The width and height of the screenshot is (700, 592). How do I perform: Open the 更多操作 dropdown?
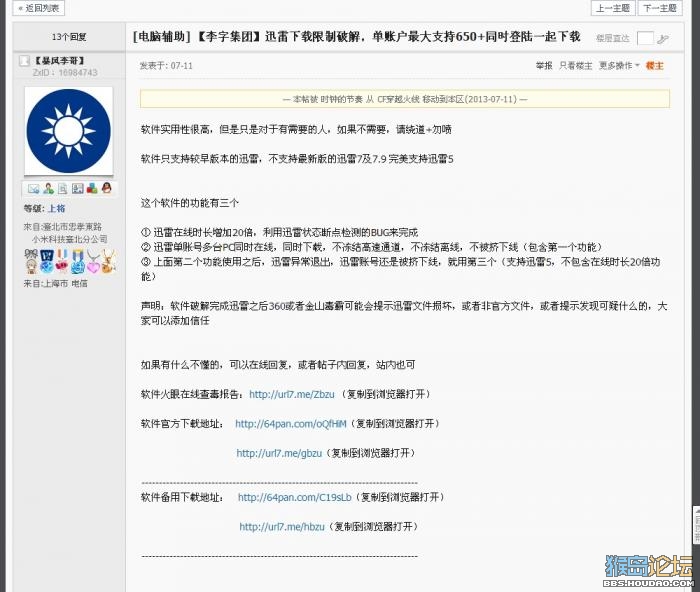[619, 66]
